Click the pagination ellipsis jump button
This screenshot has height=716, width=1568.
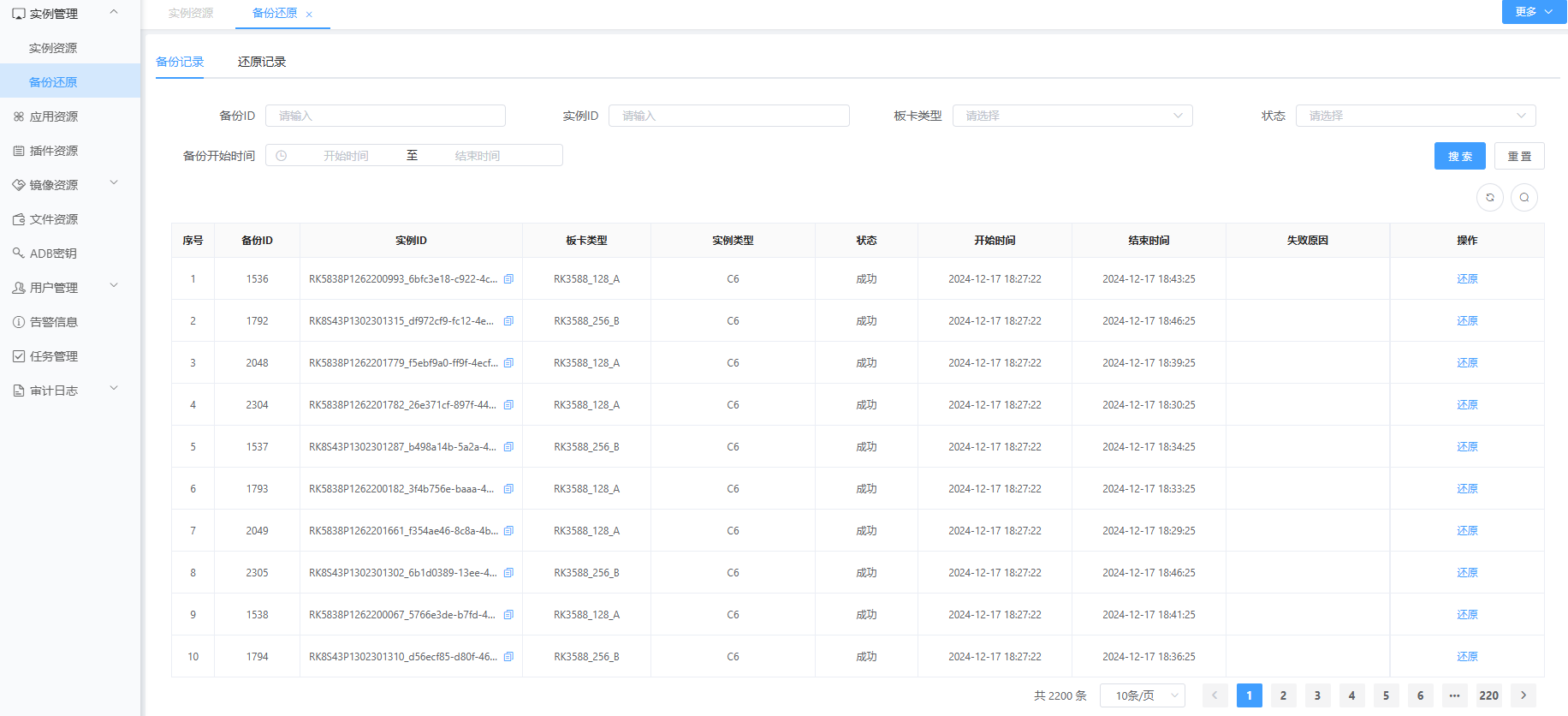(1455, 695)
